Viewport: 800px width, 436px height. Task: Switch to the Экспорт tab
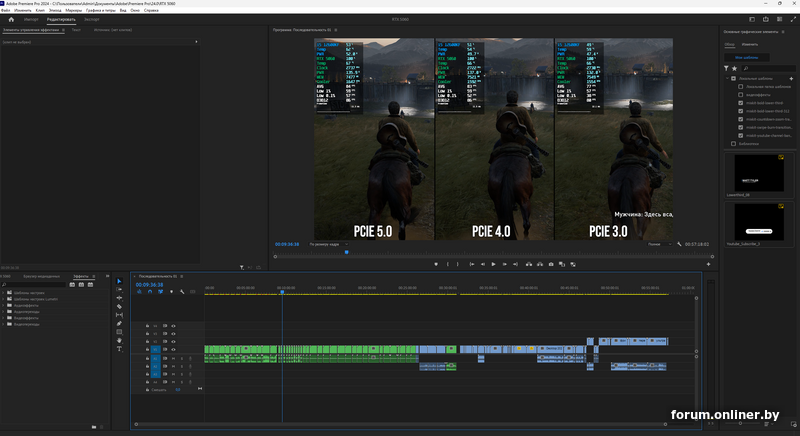coord(91,19)
